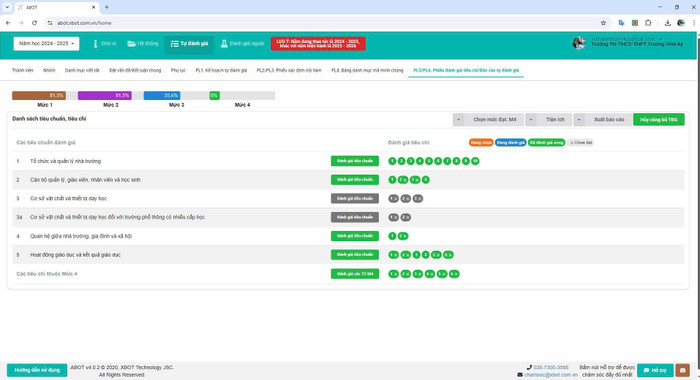Open criterion 3 of Hoạt động giáo dục row
Screen dimensions: 700x380
[x=417, y=255]
